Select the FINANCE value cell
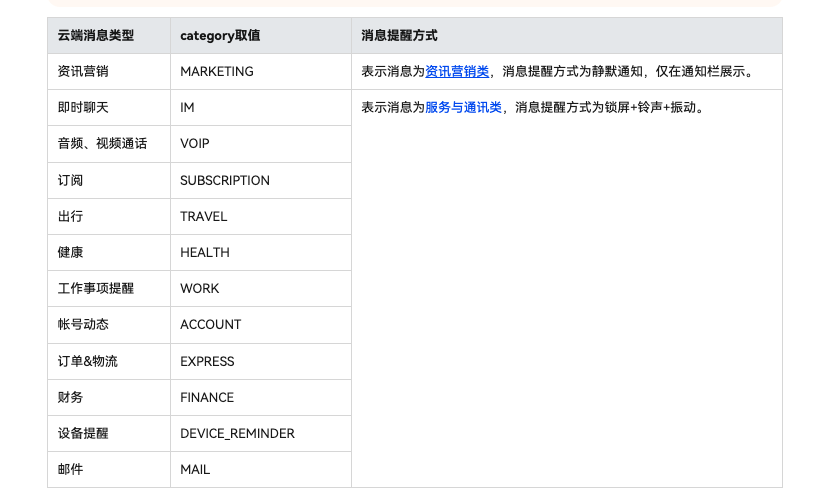 261,397
